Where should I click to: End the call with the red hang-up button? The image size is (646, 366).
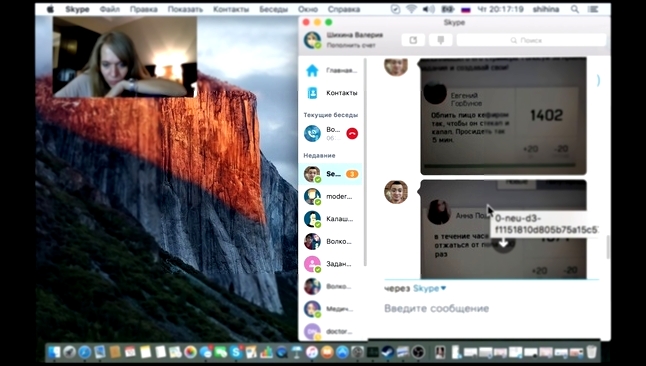tap(352, 134)
